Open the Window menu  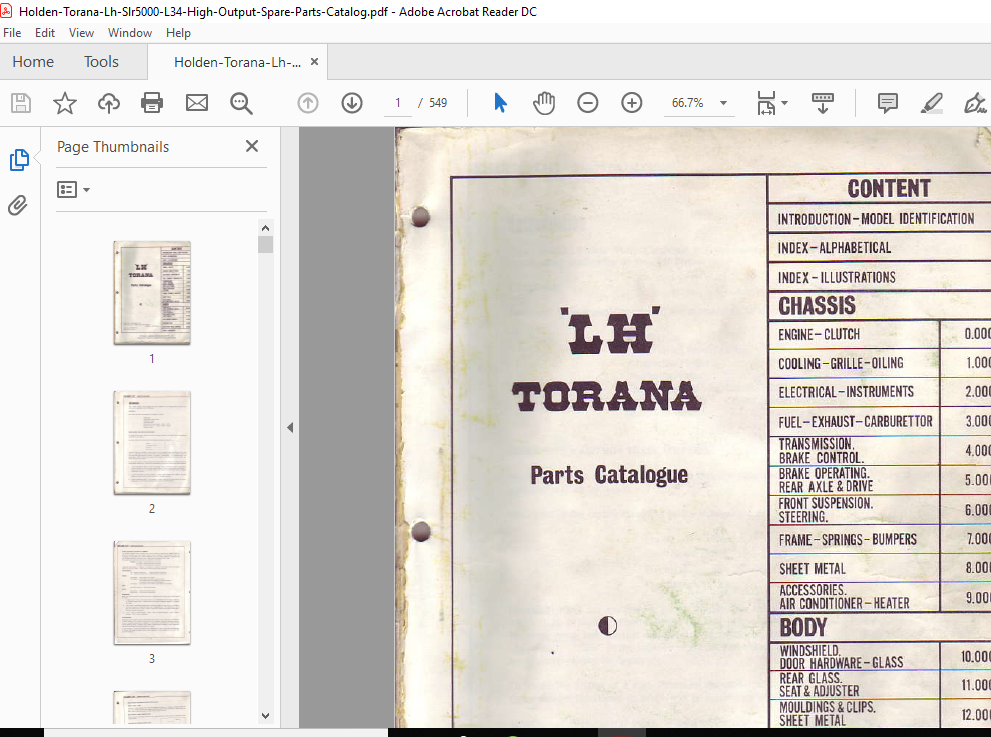(x=130, y=33)
